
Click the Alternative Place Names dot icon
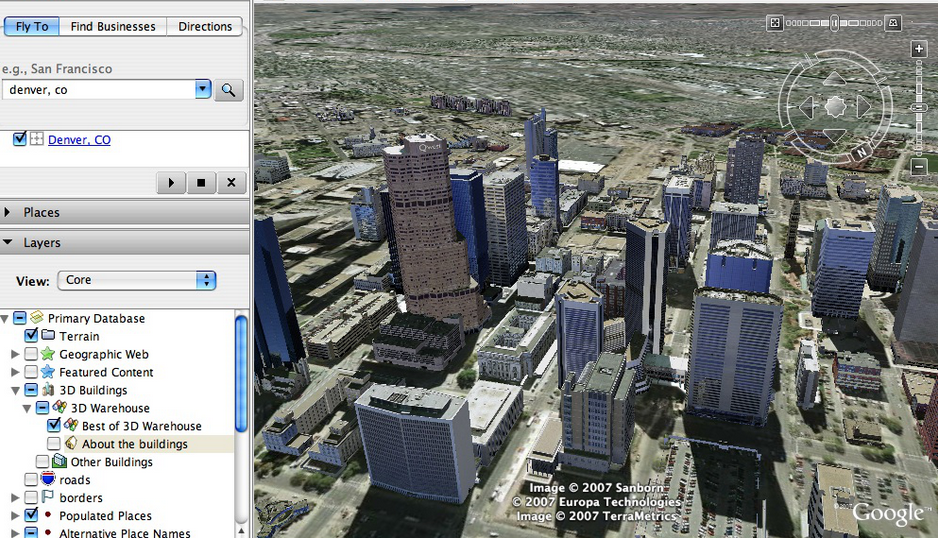tap(47, 531)
